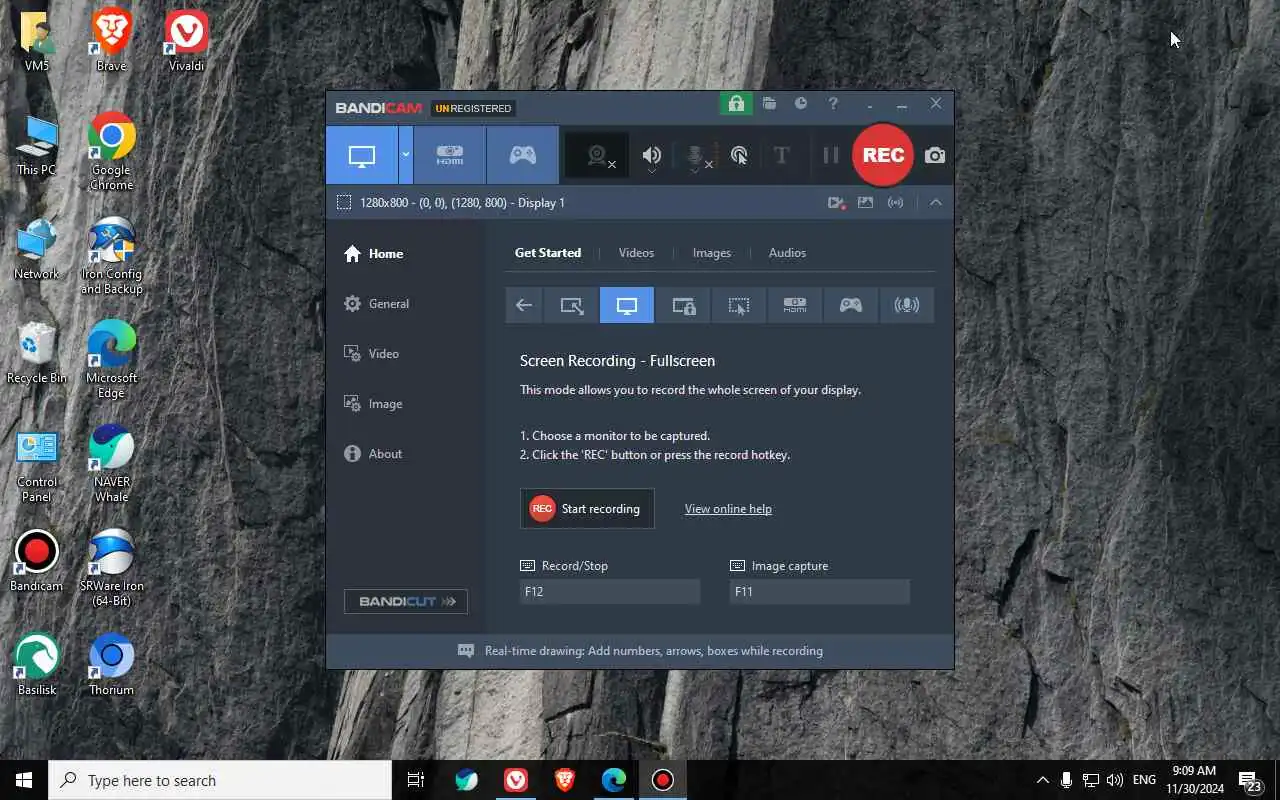
Task: Select the Bandicam desktop shortcut
Action: (x=37, y=562)
